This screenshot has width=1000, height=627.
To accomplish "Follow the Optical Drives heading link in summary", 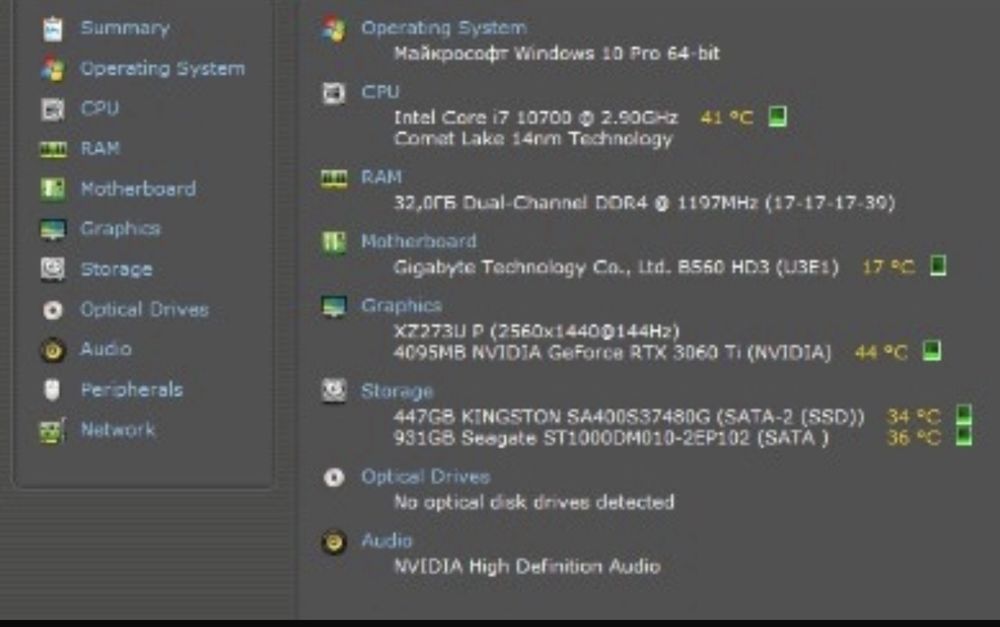I will [426, 477].
